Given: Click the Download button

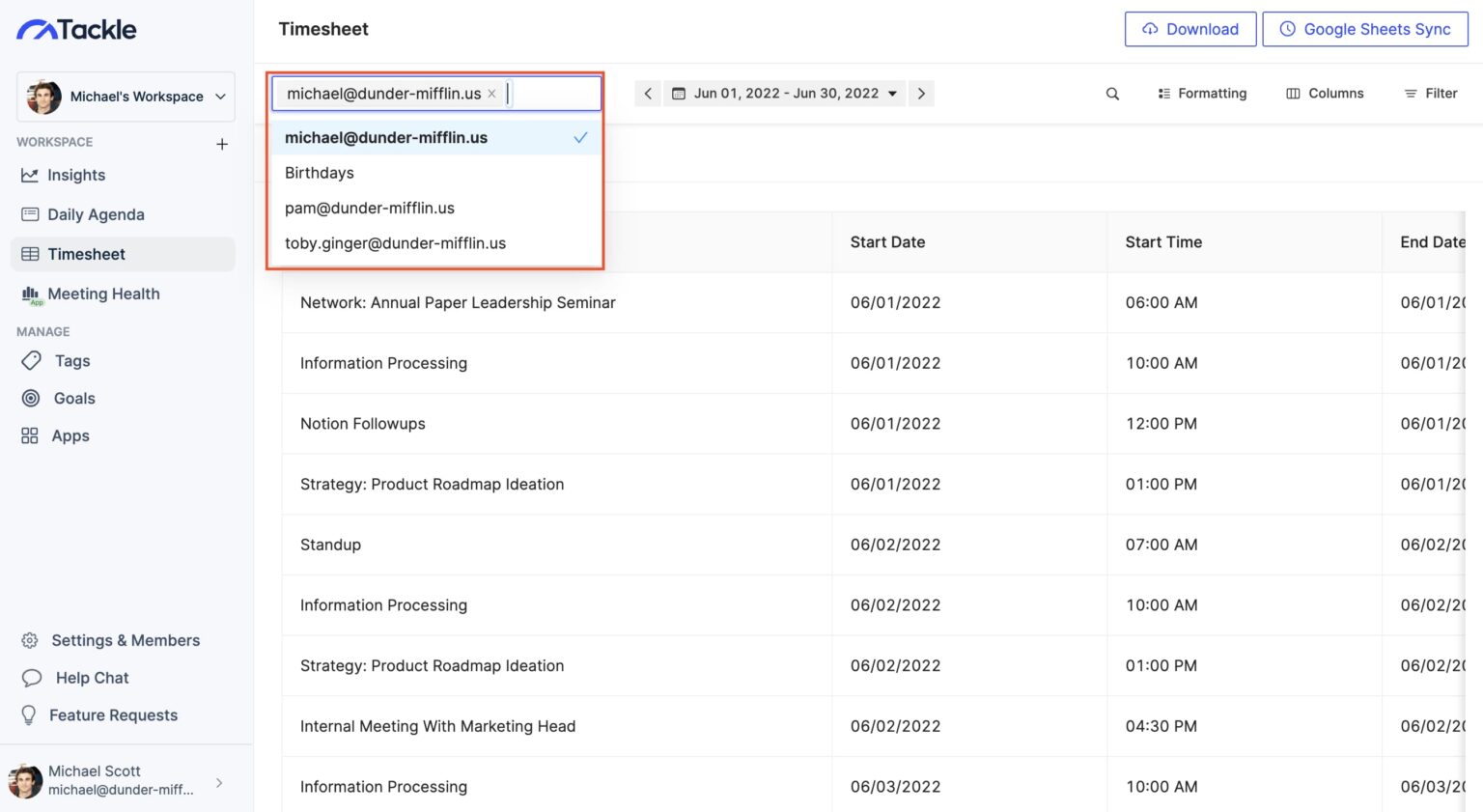Looking at the screenshot, I should click(1190, 29).
